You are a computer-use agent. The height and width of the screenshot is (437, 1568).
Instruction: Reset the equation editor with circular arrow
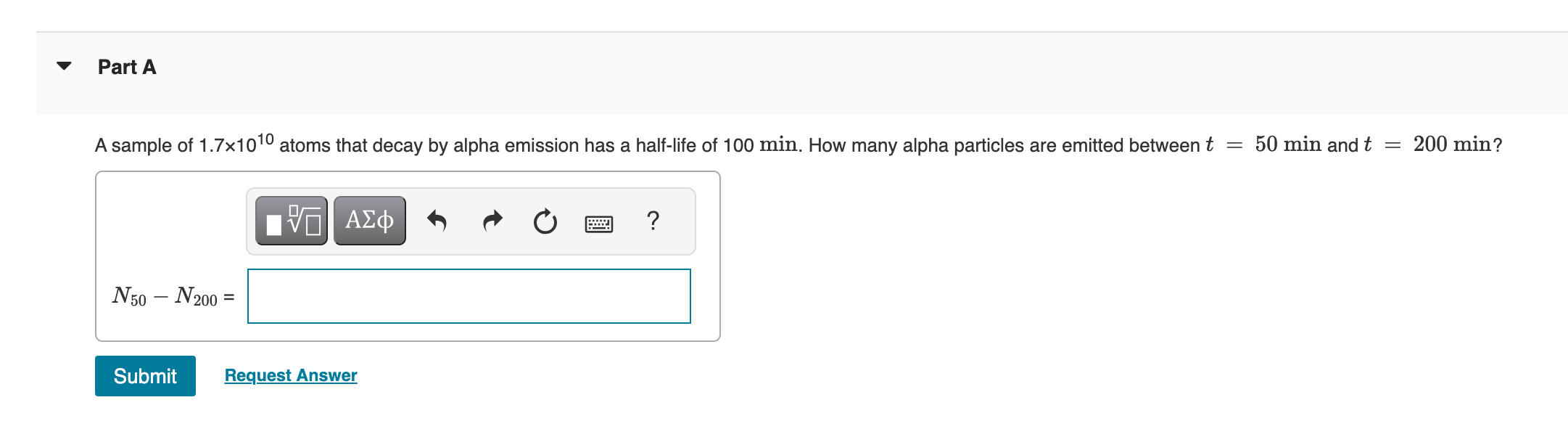tap(544, 221)
